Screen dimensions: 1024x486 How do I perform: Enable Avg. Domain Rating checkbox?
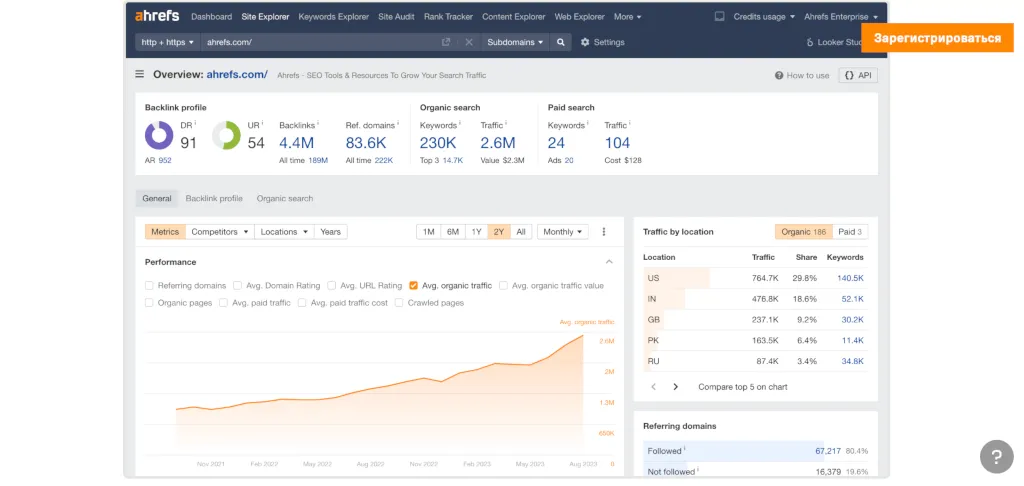click(238, 285)
